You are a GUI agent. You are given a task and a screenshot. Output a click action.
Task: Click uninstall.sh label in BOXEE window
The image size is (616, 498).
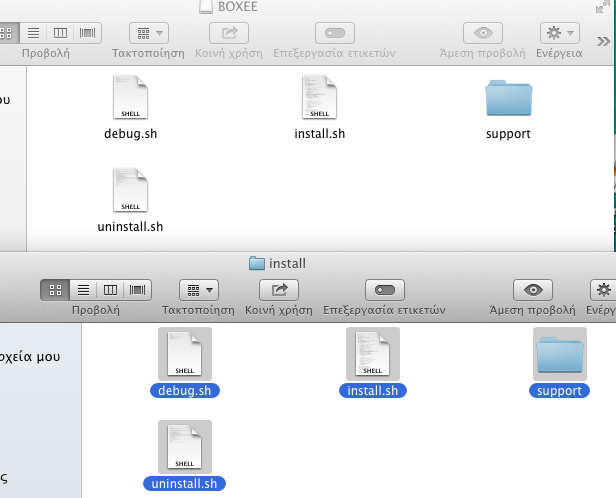pos(130,227)
